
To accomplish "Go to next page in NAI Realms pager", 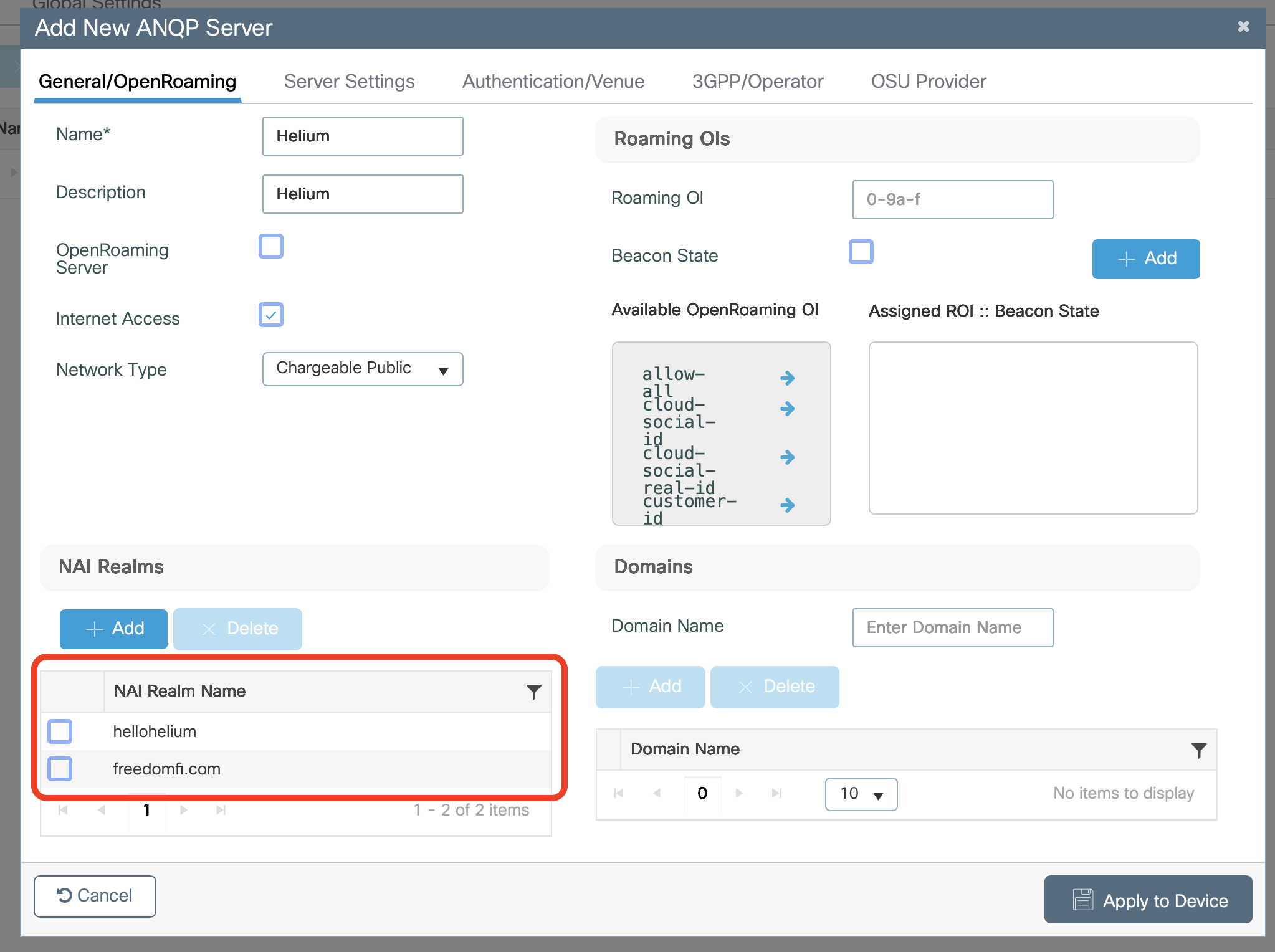I will (183, 810).
